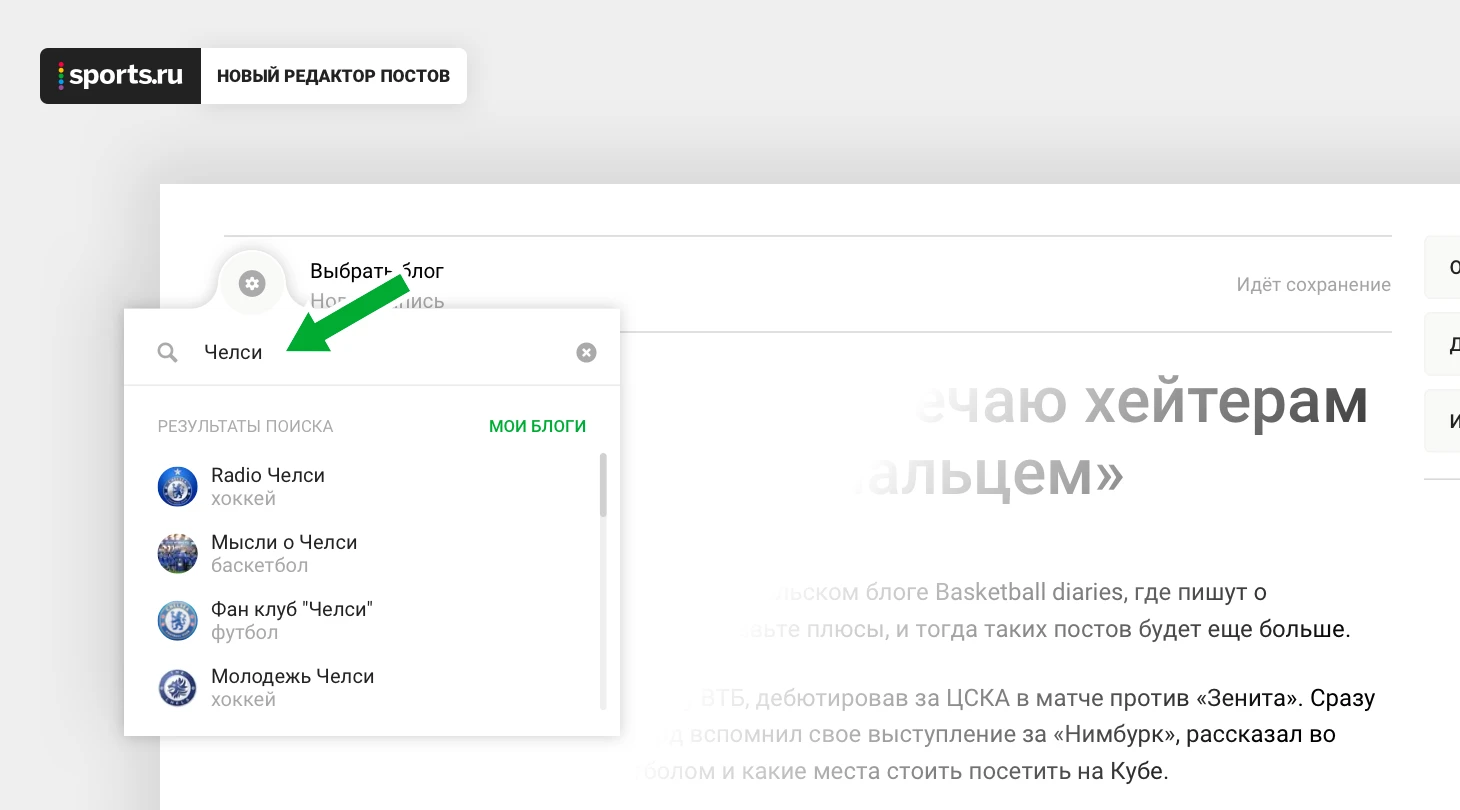Click the баскетбол label under Мысли о Челси

tap(259, 566)
